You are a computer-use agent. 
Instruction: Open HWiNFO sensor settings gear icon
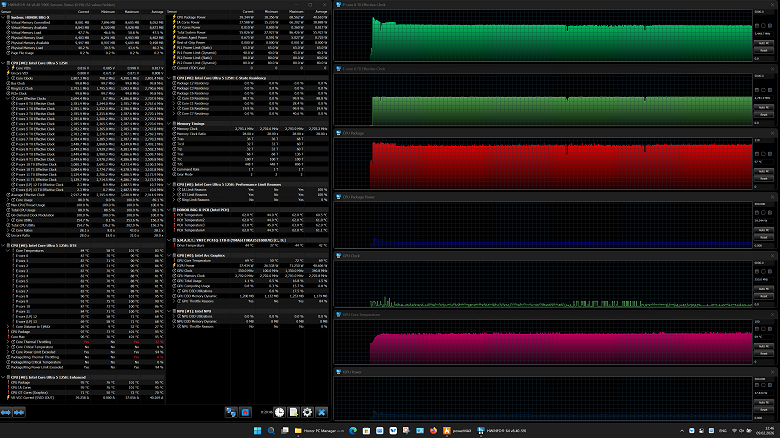point(308,411)
